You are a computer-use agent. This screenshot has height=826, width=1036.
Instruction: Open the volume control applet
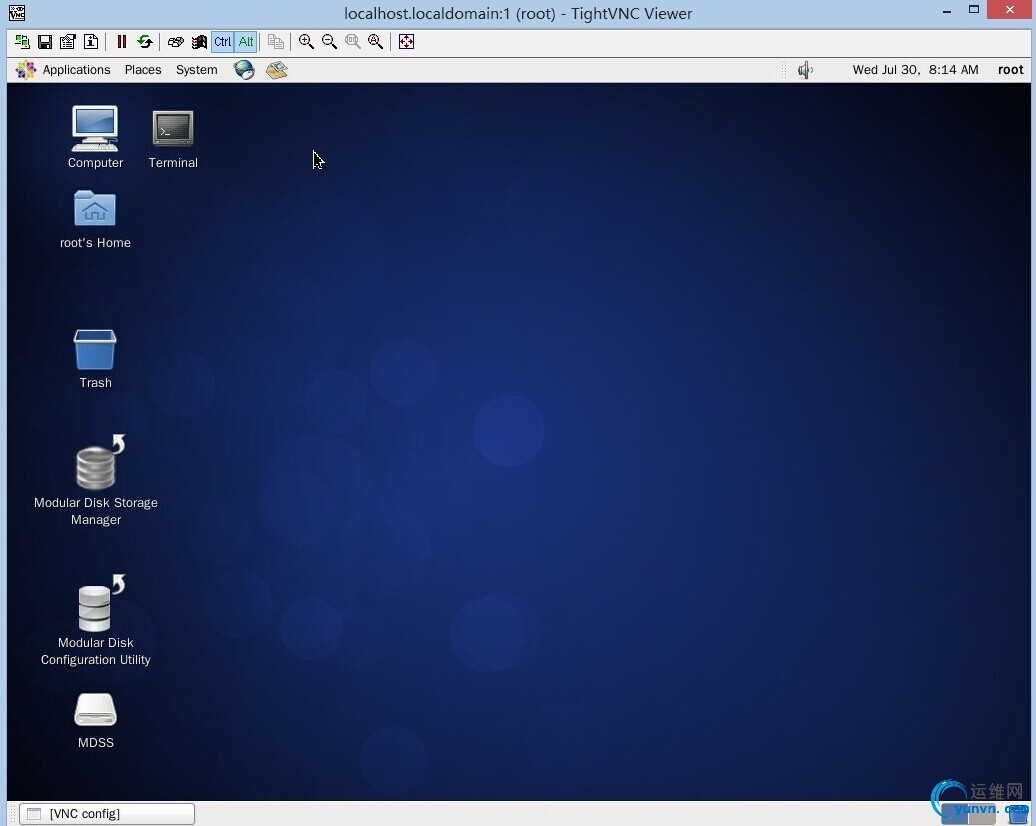(x=805, y=69)
